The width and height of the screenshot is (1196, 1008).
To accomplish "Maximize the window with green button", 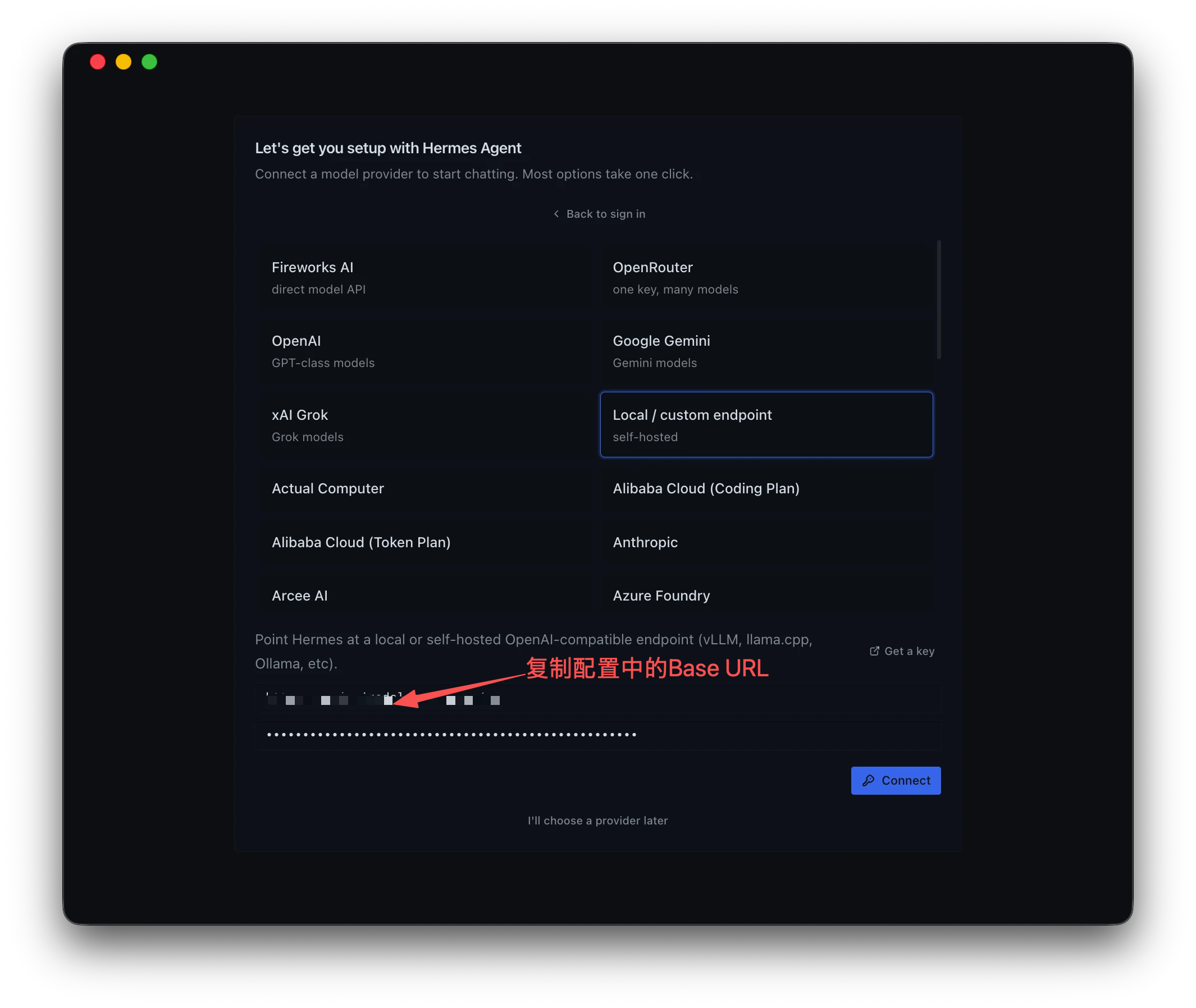I will click(x=150, y=62).
